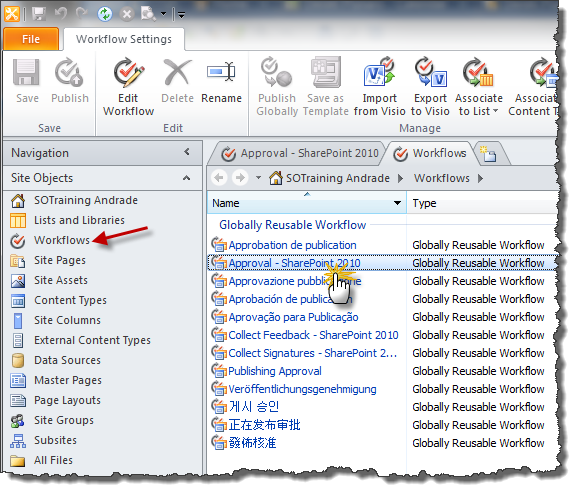
Task: Open Approbation de publication workflow
Action: [x=292, y=245]
